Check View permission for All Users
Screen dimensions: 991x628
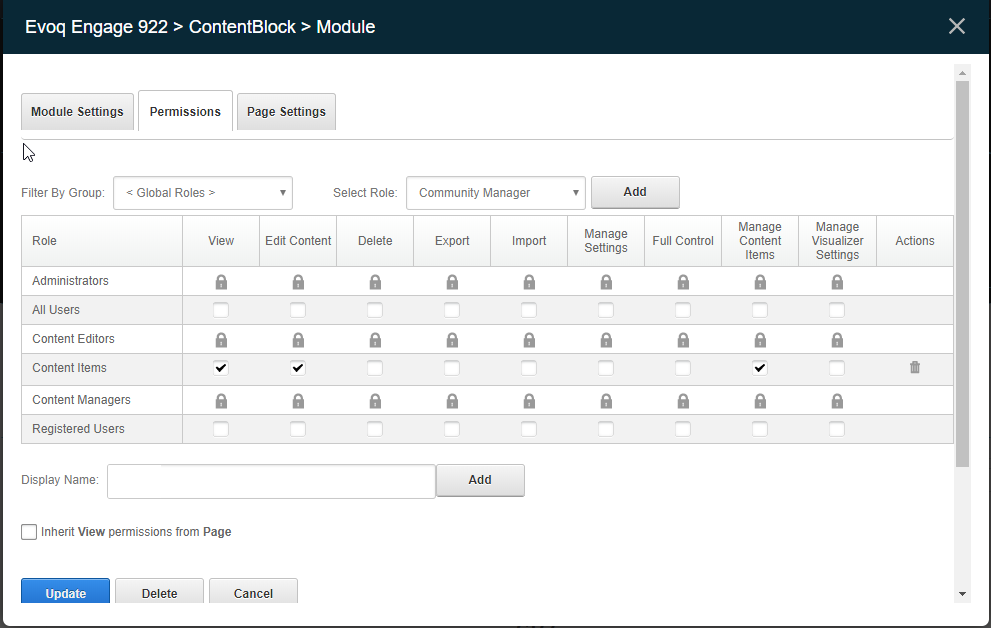click(x=221, y=311)
